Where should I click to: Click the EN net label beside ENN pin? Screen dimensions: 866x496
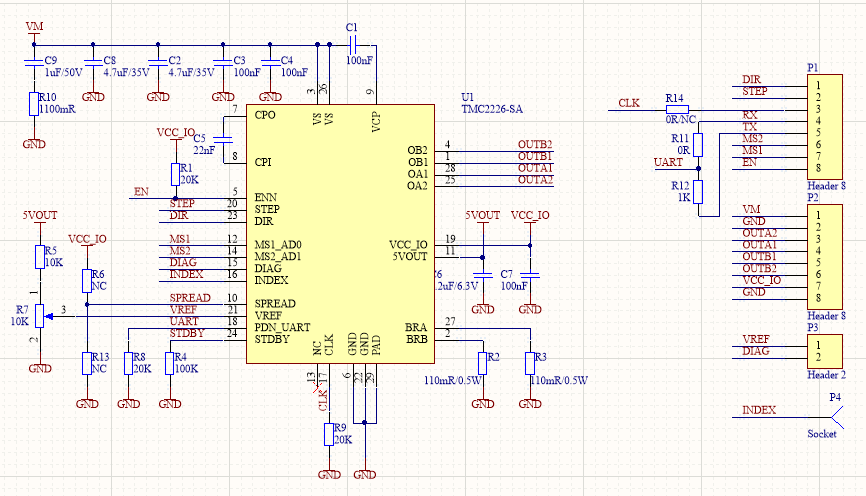pos(141,192)
